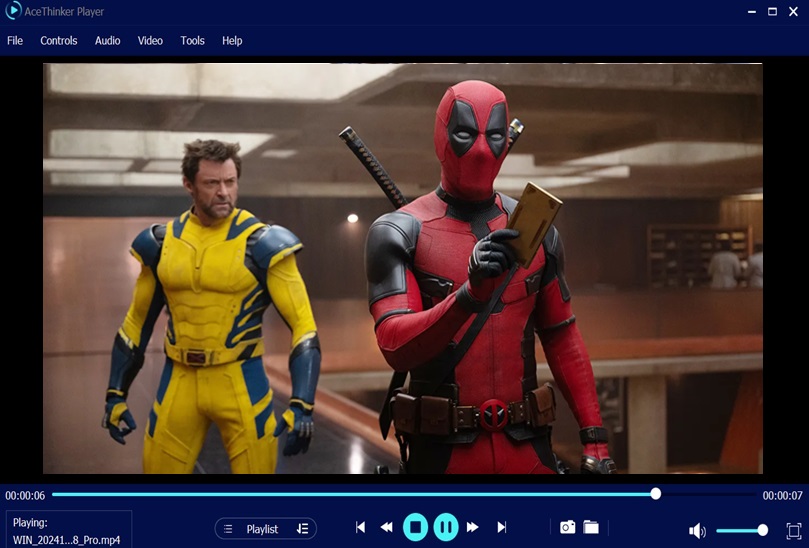Minimize the AceThinker Player window
The width and height of the screenshot is (809, 548).
coord(752,11)
